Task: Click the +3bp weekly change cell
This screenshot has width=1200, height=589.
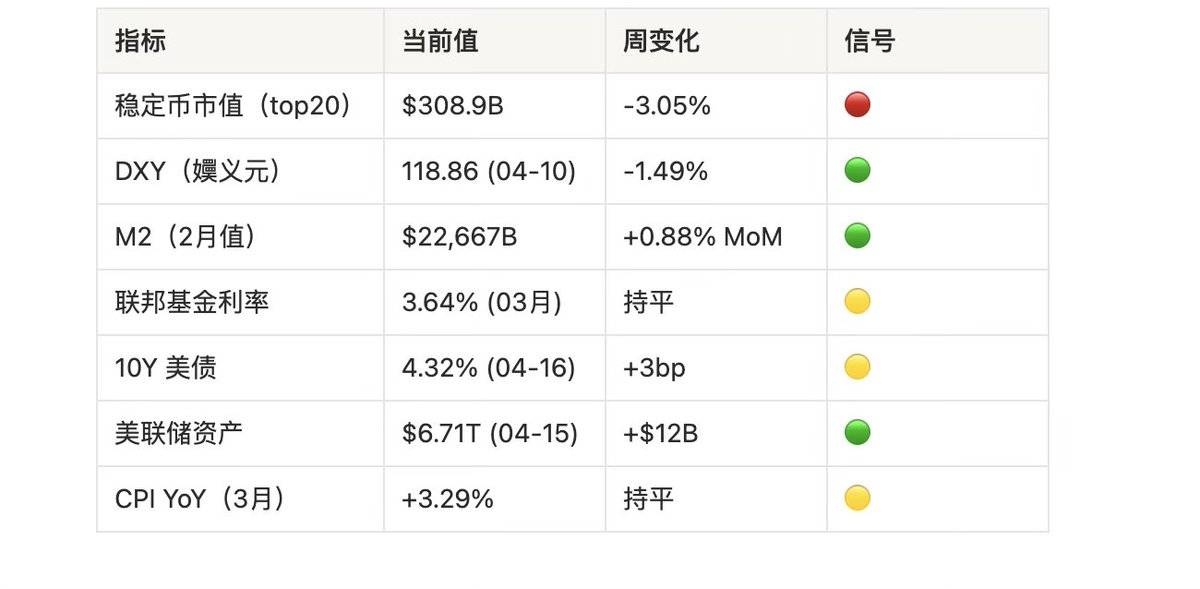Action: [x=654, y=368]
